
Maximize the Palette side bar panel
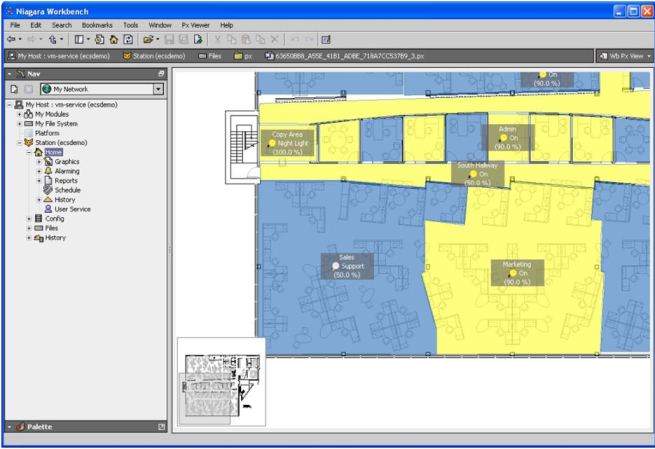pos(161,427)
